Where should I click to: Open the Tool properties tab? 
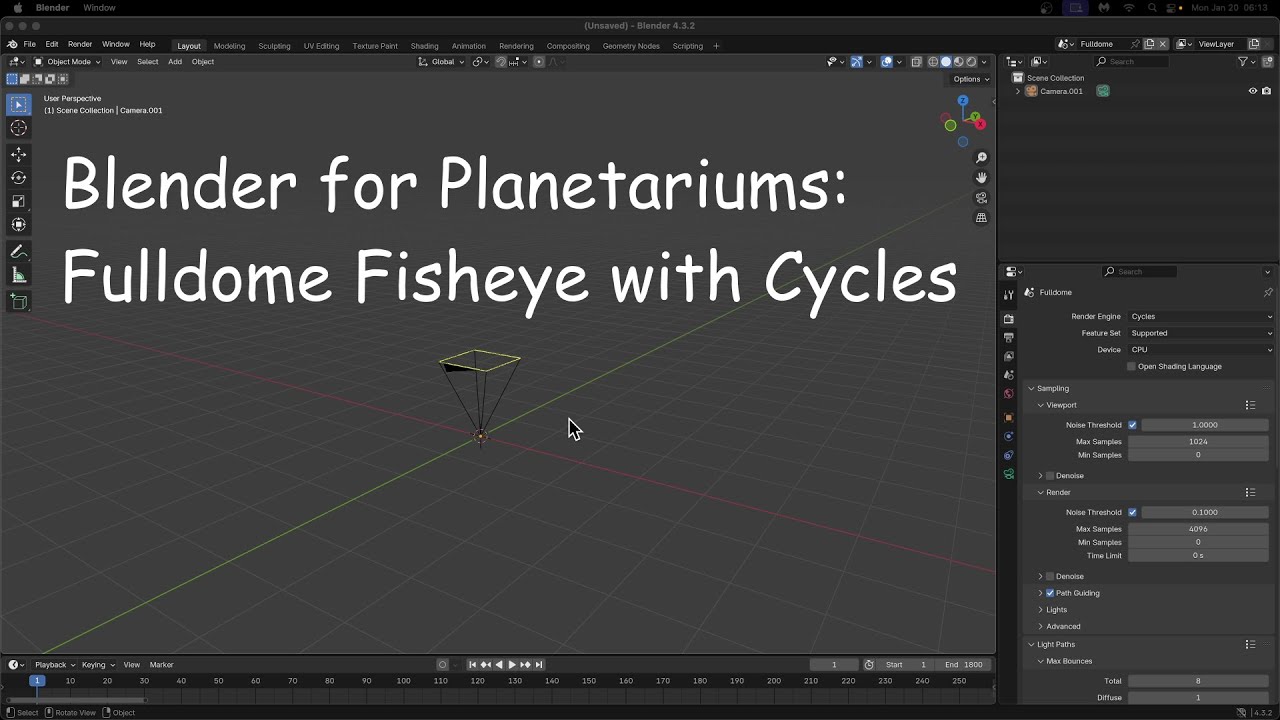(x=1009, y=294)
